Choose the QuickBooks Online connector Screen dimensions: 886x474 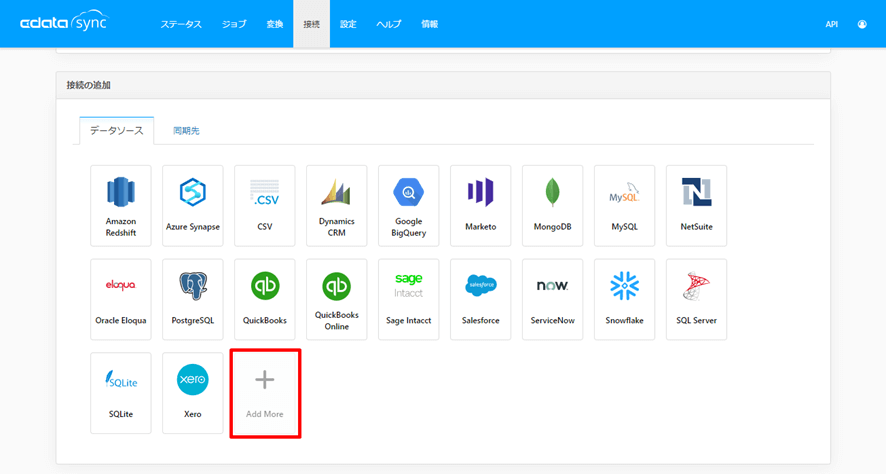[x=337, y=299]
